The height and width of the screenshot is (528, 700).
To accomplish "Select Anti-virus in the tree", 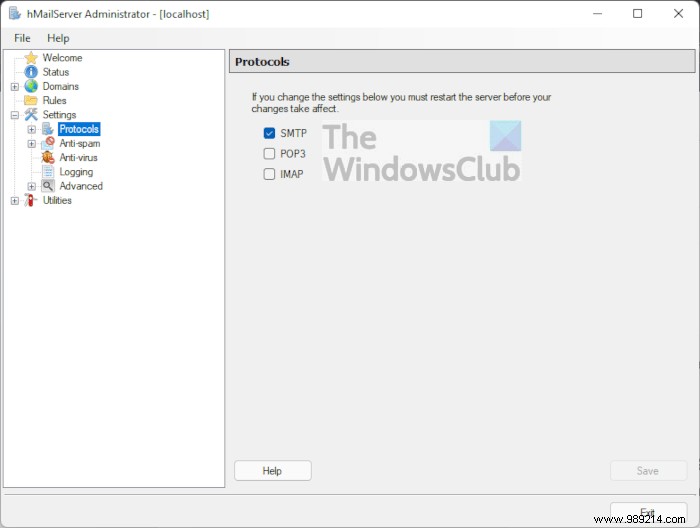I will (x=79, y=158).
